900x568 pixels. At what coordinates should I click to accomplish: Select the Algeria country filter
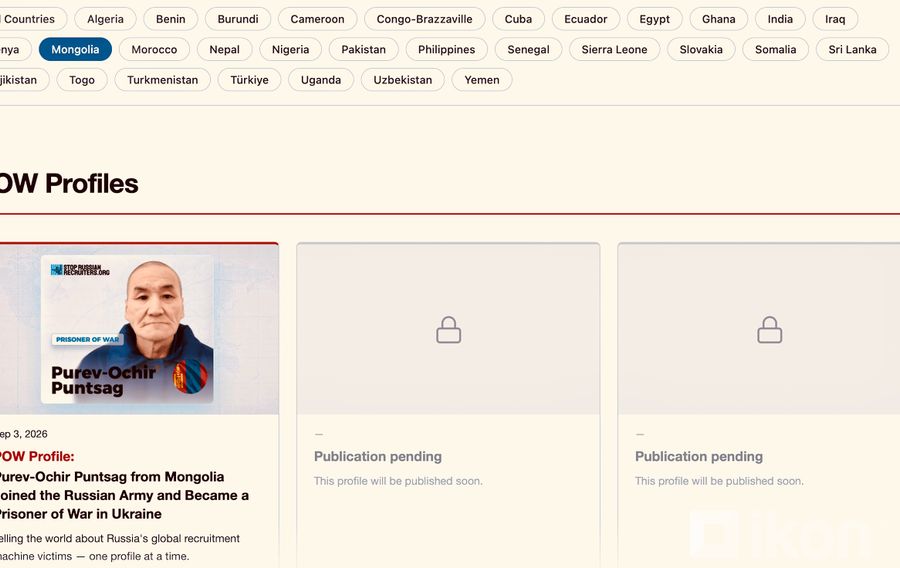pos(105,19)
